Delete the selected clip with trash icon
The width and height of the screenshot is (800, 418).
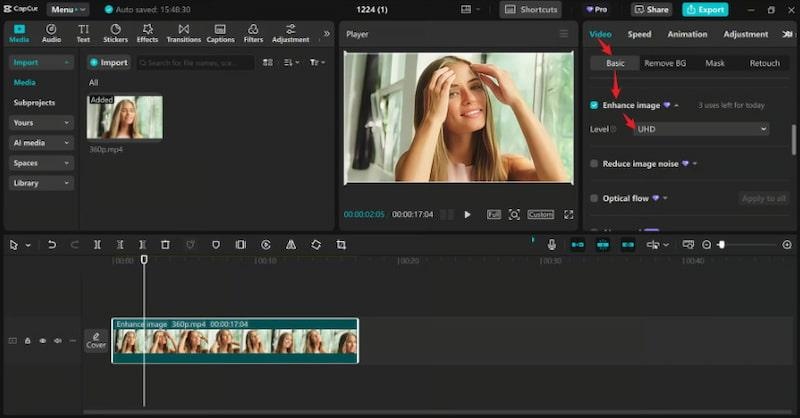[165, 245]
